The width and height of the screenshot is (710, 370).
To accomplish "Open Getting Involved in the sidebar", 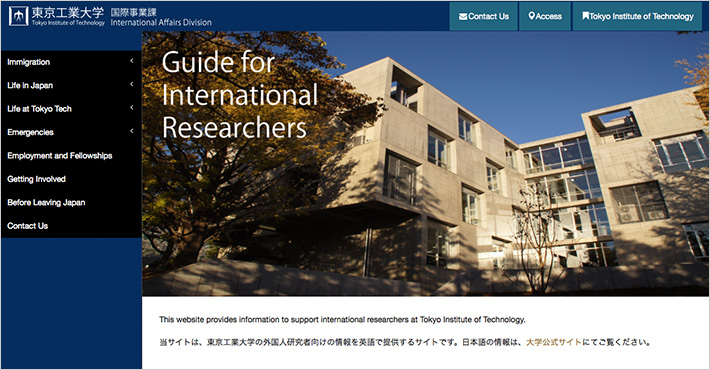I will pos(71,179).
